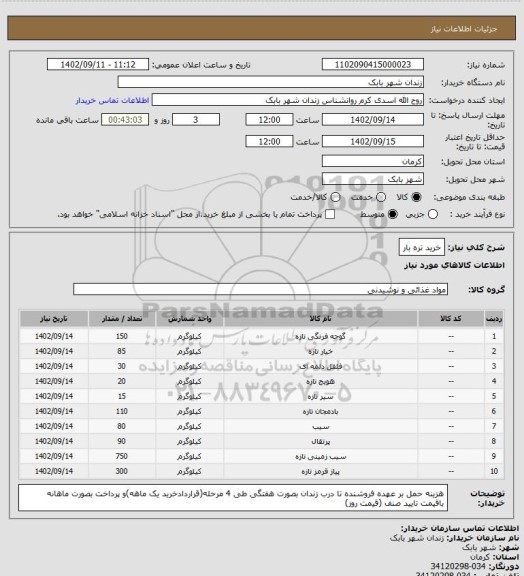Click the response deadline date 1402/09/14 field
This screenshot has width=524, height=576.
373,120
